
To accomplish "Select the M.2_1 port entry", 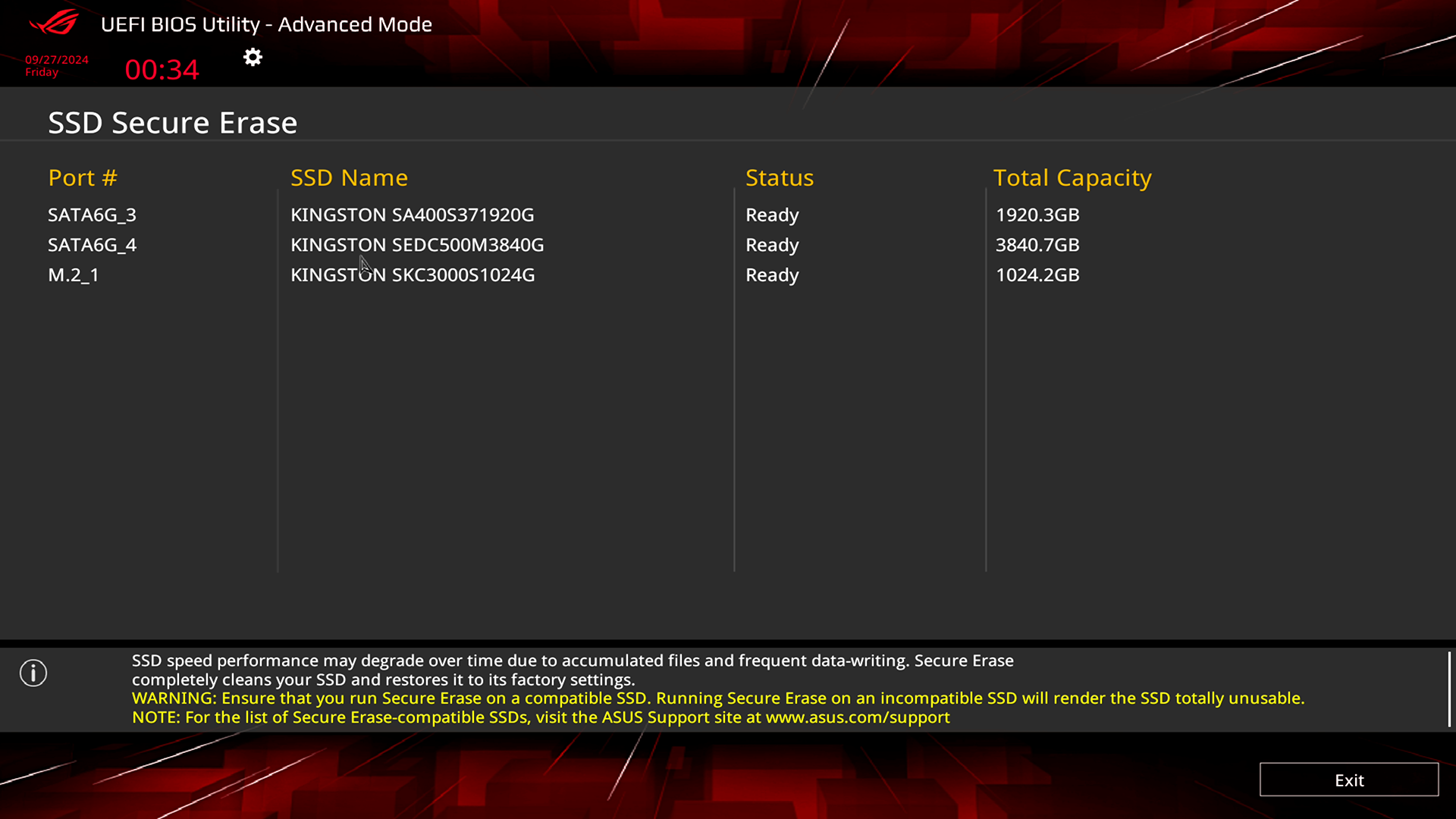I will pyautogui.click(x=73, y=275).
